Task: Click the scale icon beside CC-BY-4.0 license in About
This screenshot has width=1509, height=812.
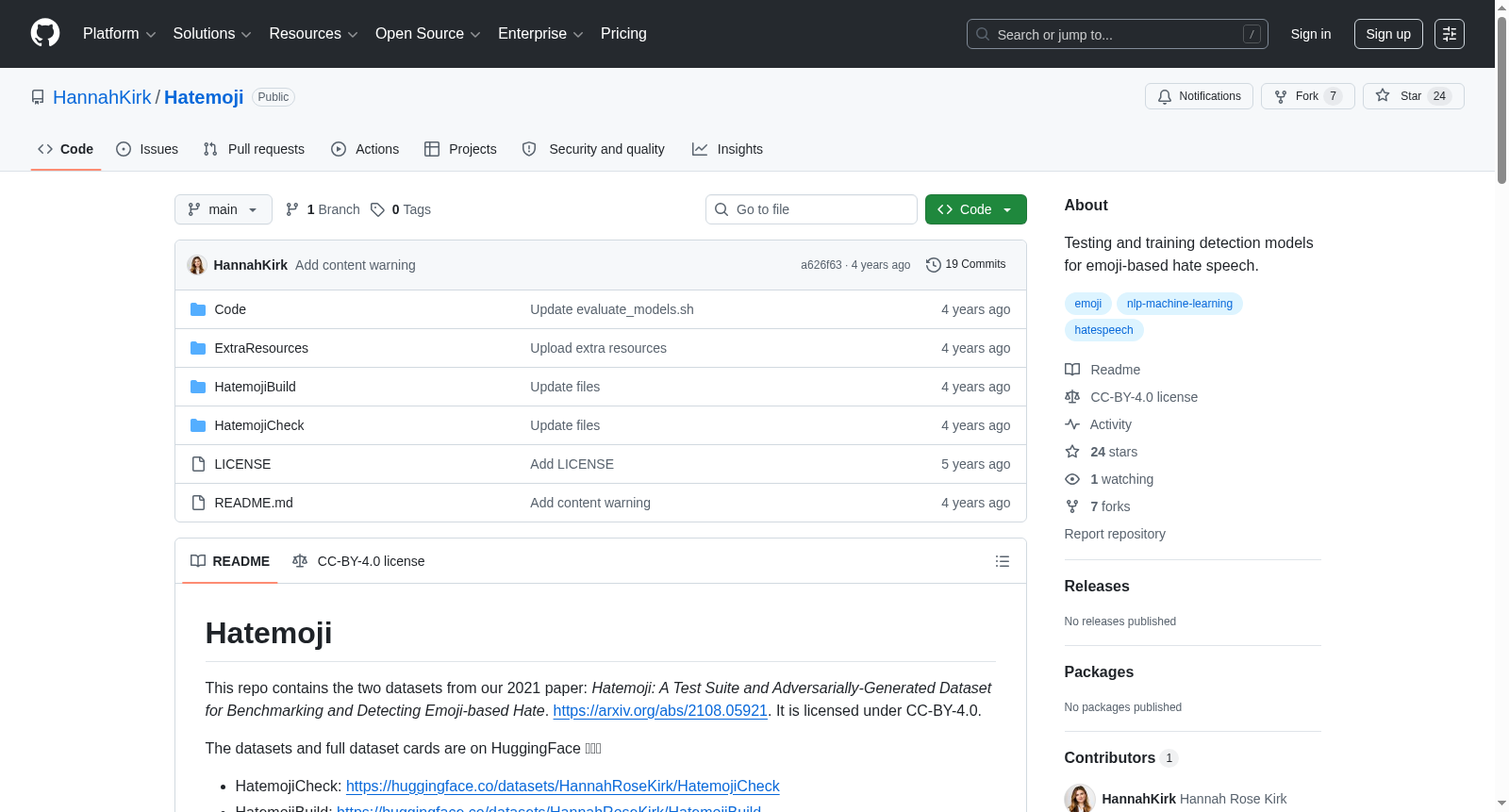Action: click(x=1072, y=397)
